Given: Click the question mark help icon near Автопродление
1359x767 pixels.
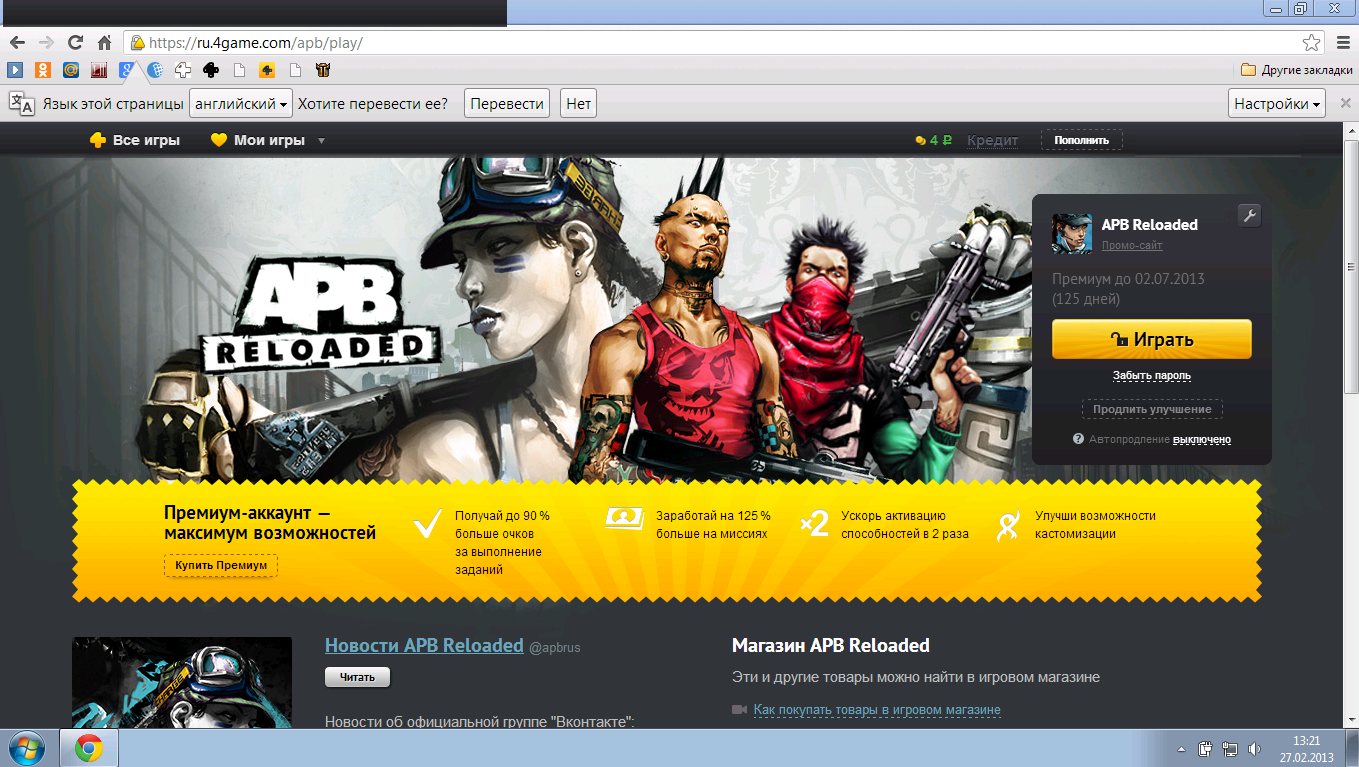Looking at the screenshot, I should (1078, 439).
